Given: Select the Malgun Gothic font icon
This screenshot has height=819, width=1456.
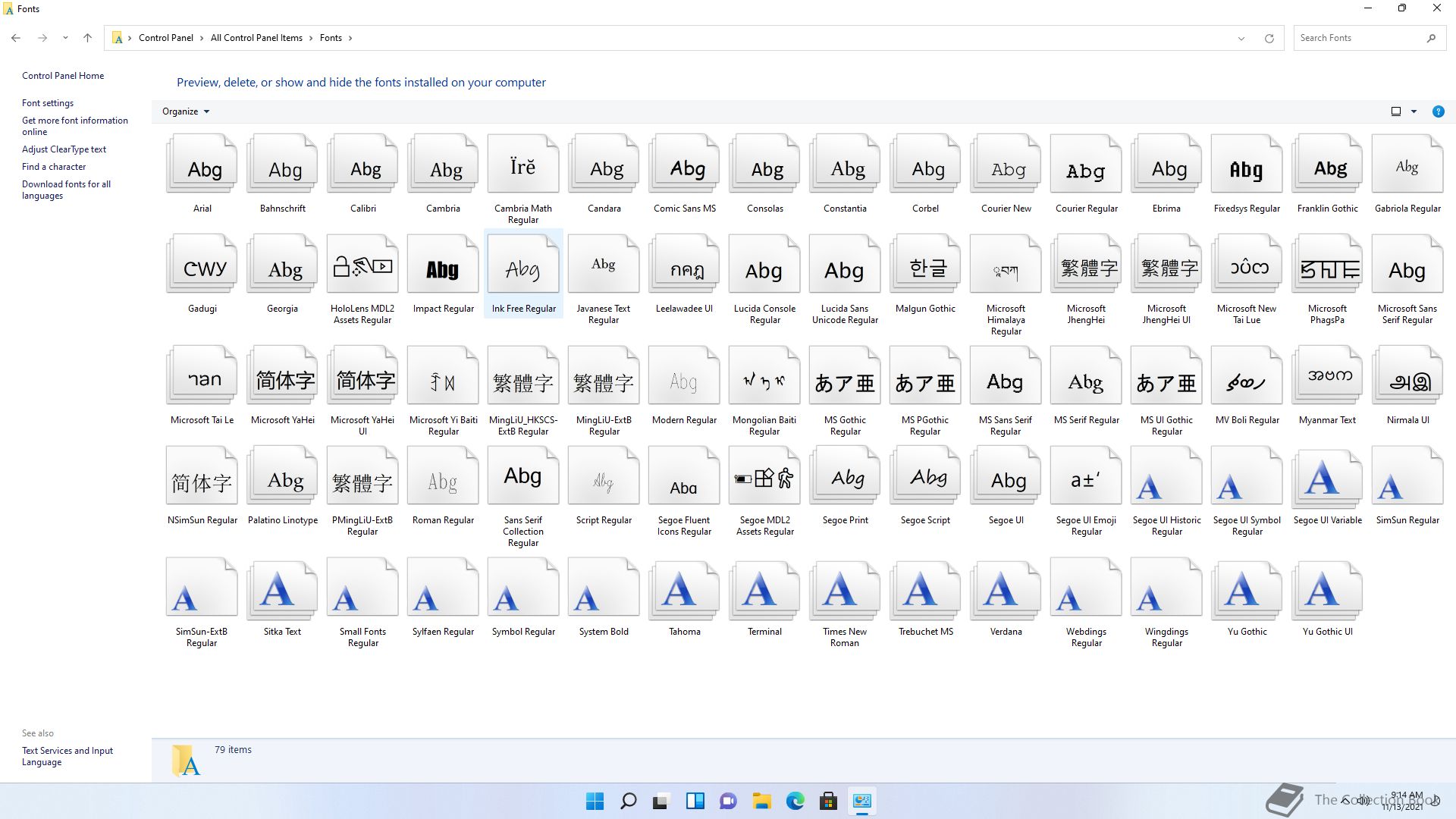Looking at the screenshot, I should [x=926, y=264].
